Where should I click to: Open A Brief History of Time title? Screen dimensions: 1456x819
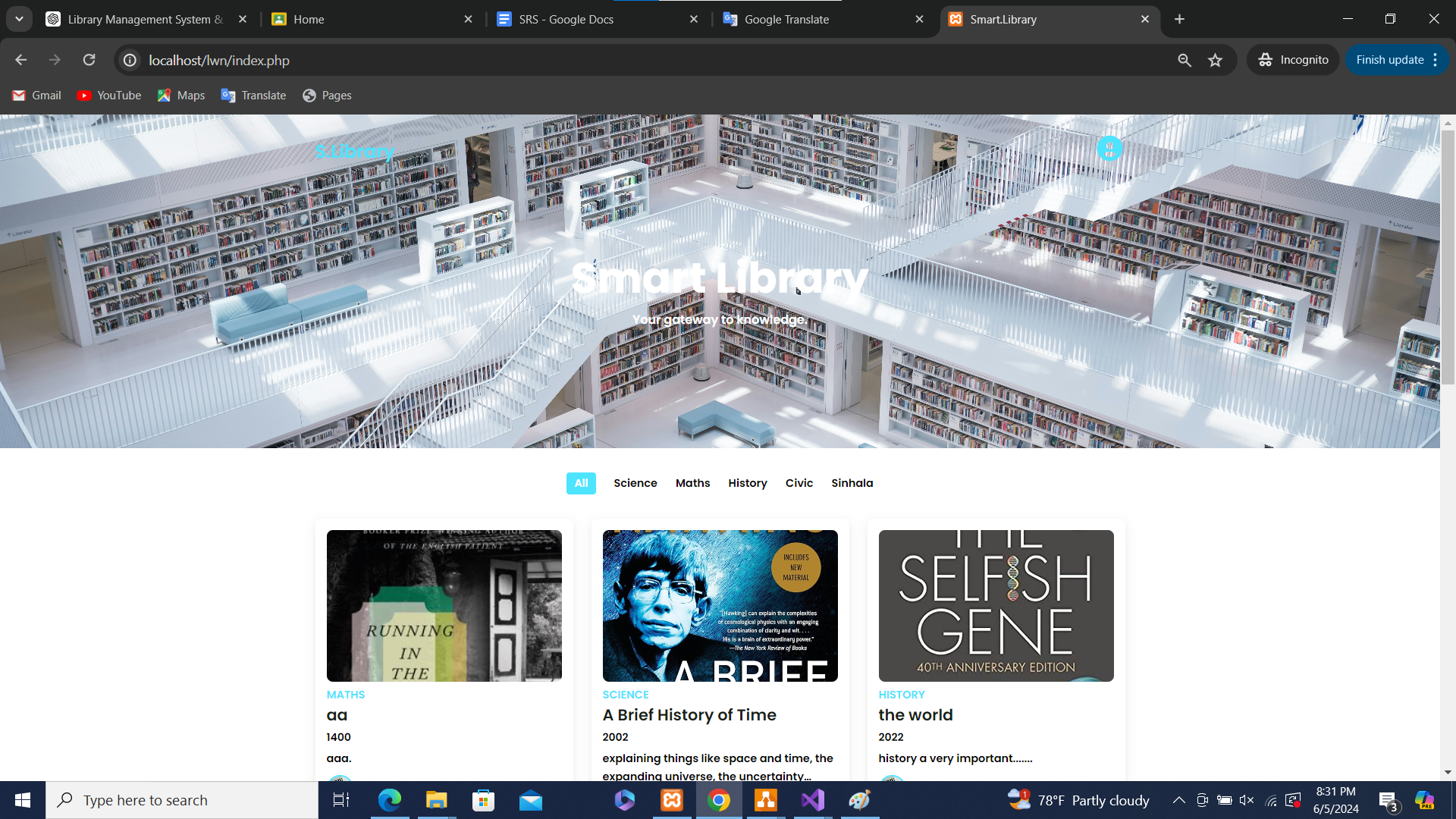pyautogui.click(x=689, y=715)
